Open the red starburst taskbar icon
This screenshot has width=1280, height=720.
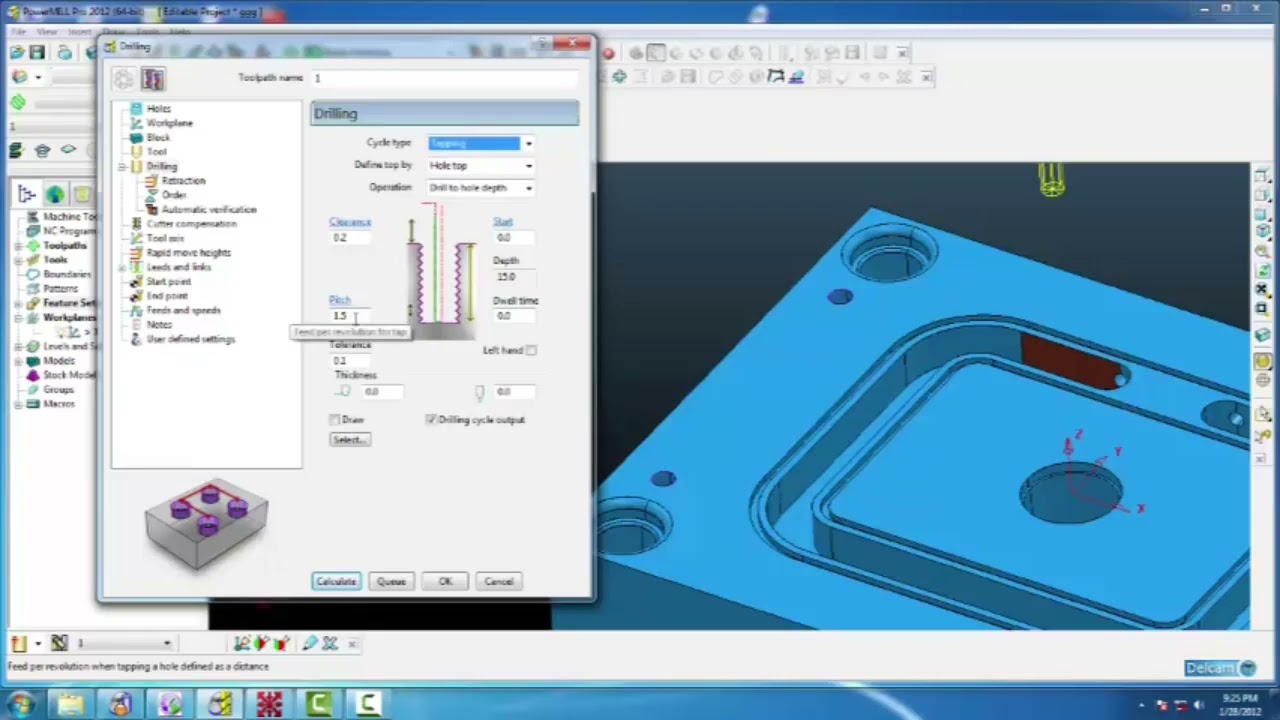(269, 704)
